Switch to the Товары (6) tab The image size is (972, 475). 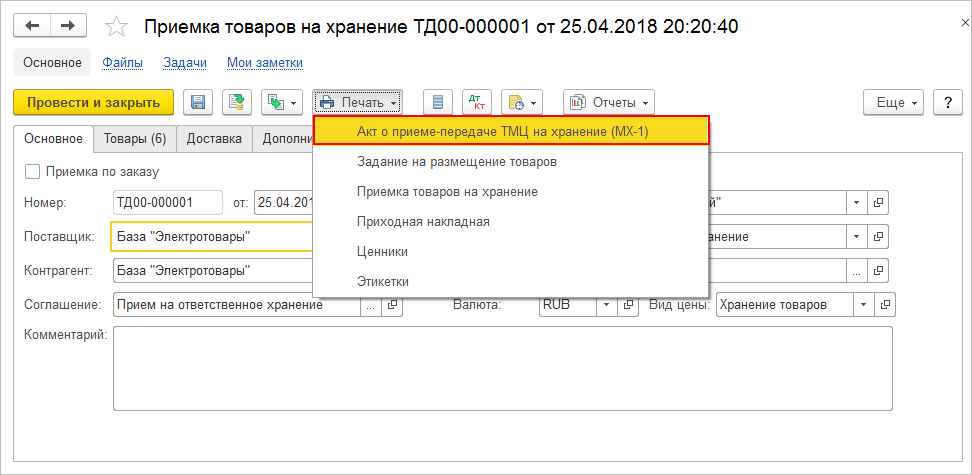coord(135,139)
